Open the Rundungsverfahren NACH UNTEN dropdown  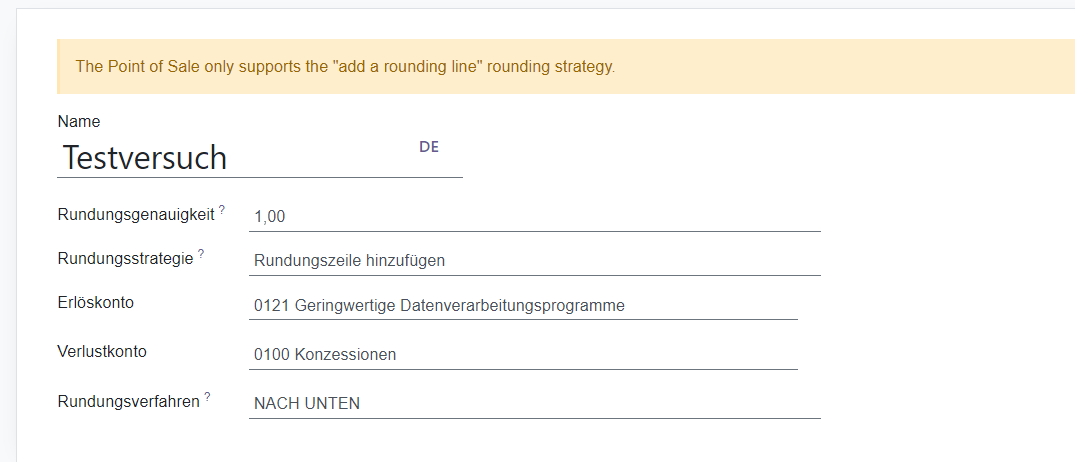pos(534,404)
